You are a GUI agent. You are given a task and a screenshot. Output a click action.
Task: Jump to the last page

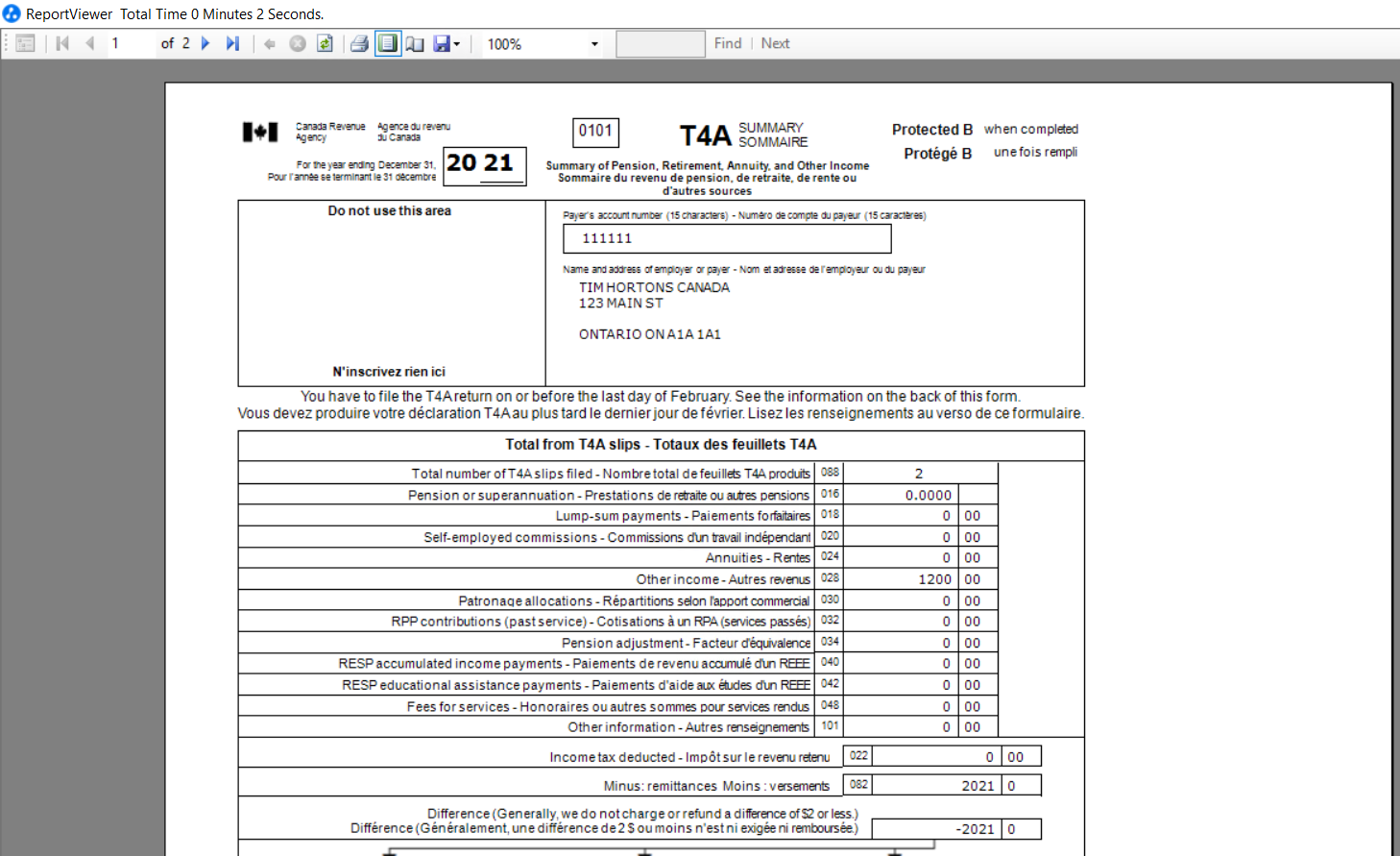[x=233, y=43]
